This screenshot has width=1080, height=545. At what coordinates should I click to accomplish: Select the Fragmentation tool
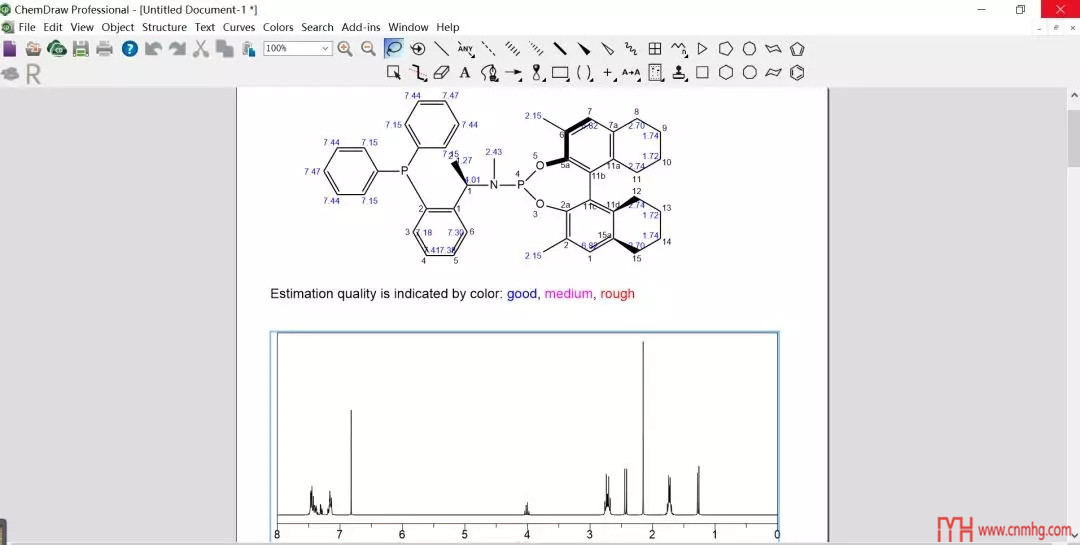click(x=418, y=72)
